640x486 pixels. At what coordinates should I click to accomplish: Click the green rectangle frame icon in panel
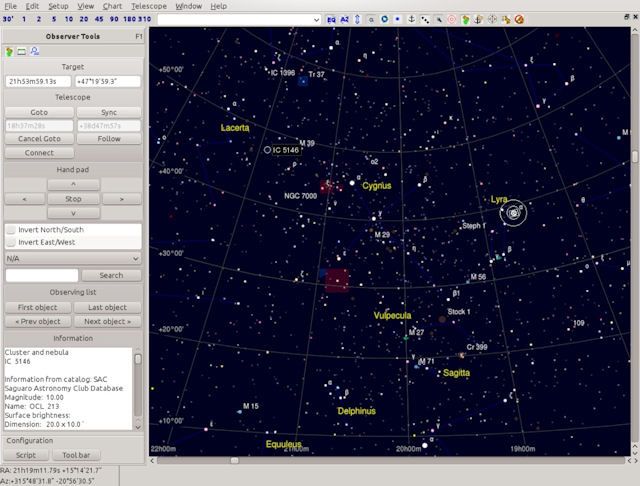pyautogui.click(x=22, y=51)
